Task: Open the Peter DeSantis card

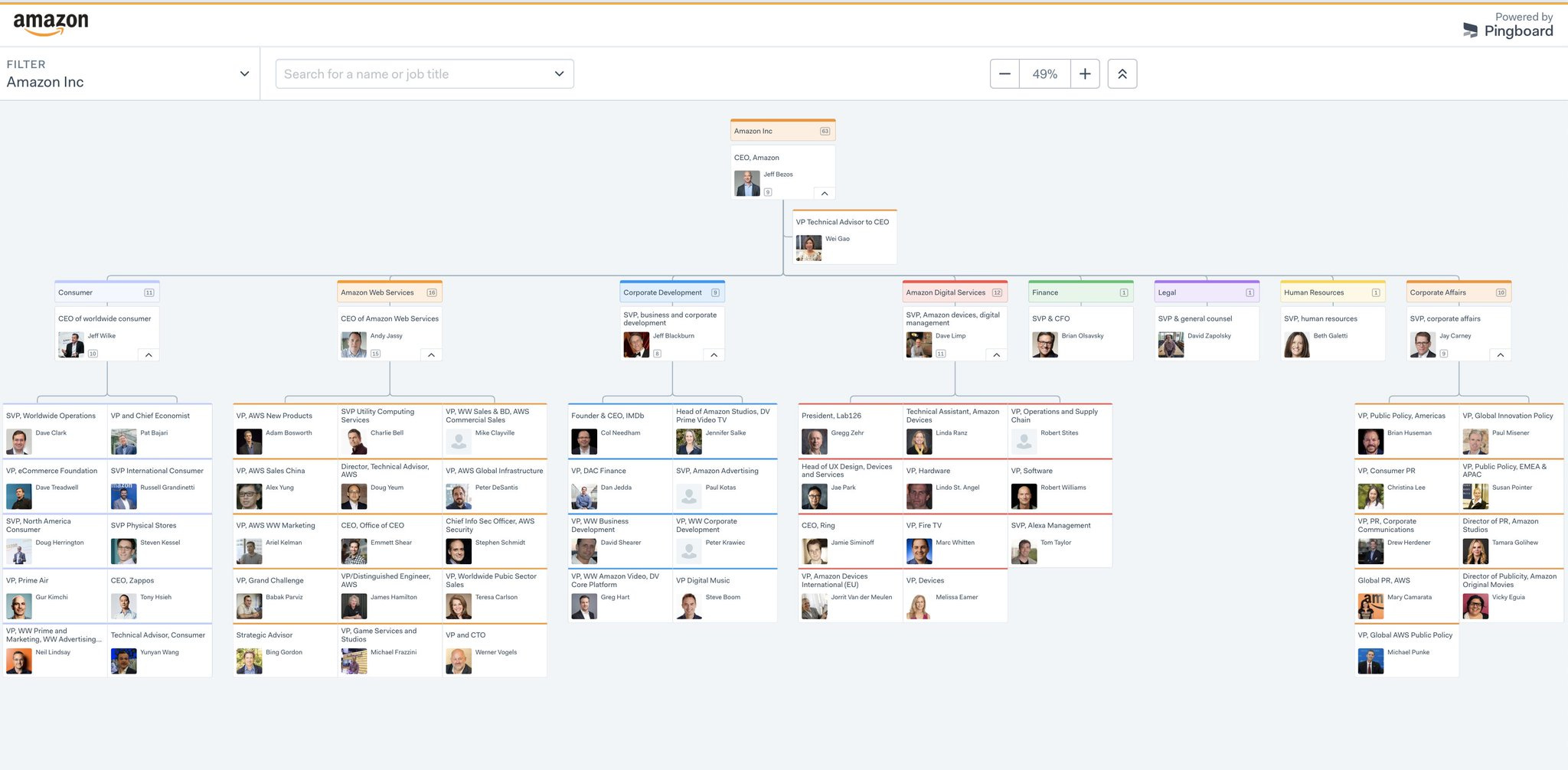Action: tap(495, 486)
